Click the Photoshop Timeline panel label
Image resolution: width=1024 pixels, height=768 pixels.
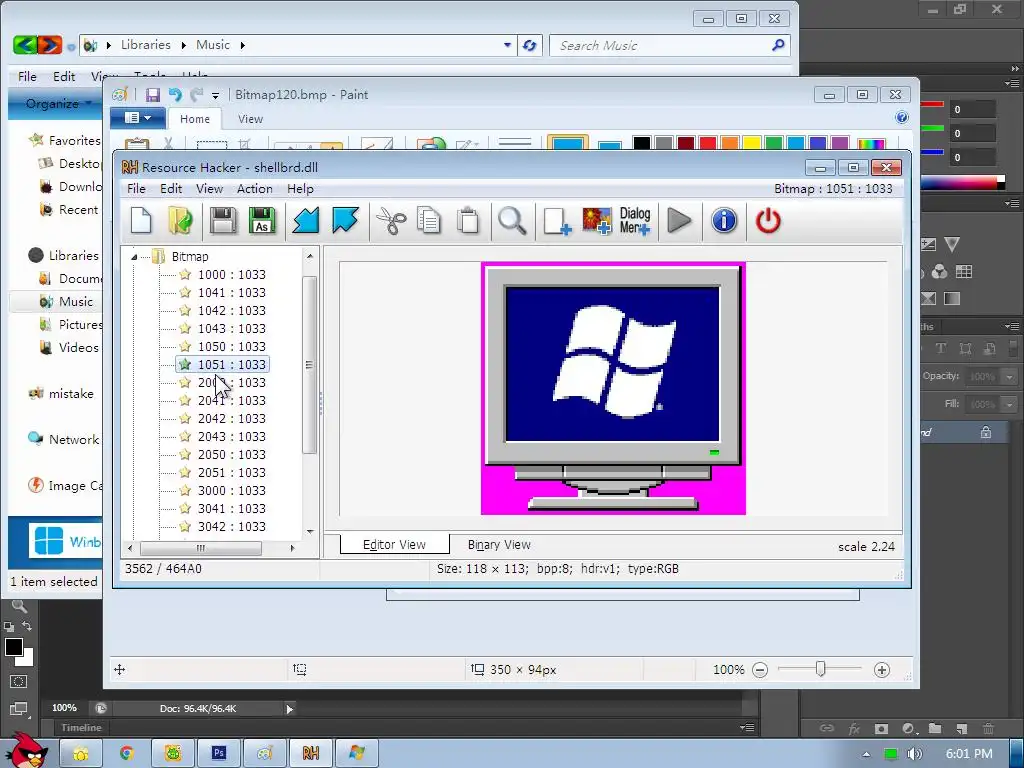[x=82, y=728]
